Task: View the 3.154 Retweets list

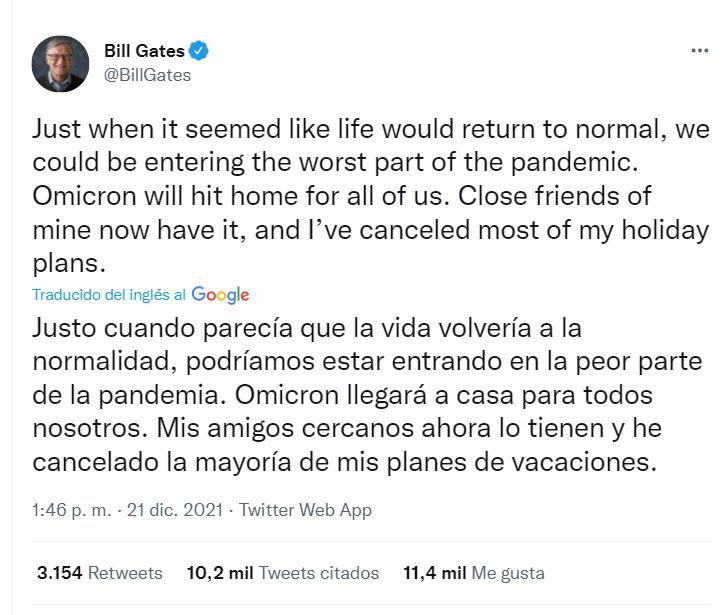Action: tap(100, 573)
